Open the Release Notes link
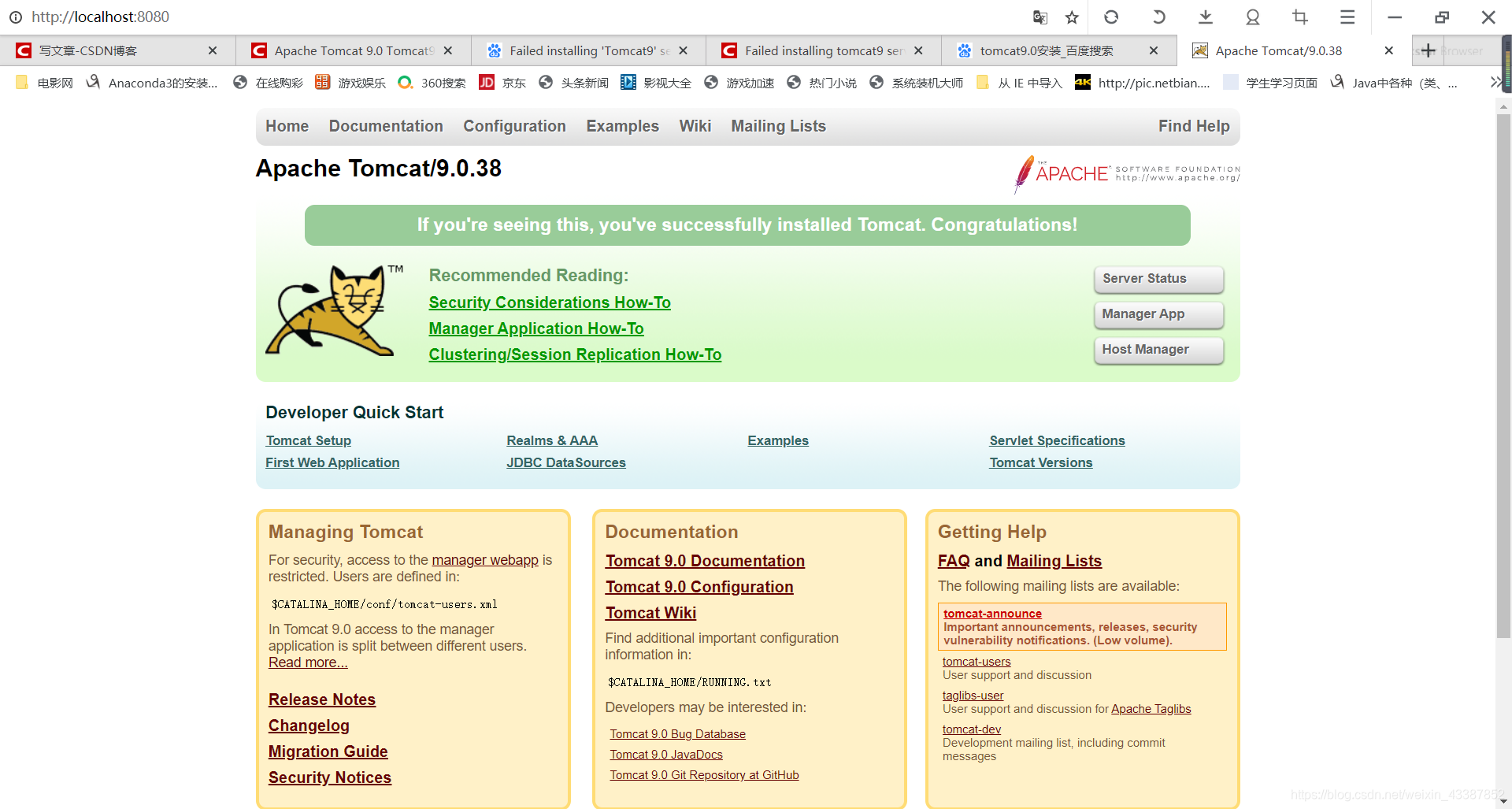1512x809 pixels. (x=322, y=700)
